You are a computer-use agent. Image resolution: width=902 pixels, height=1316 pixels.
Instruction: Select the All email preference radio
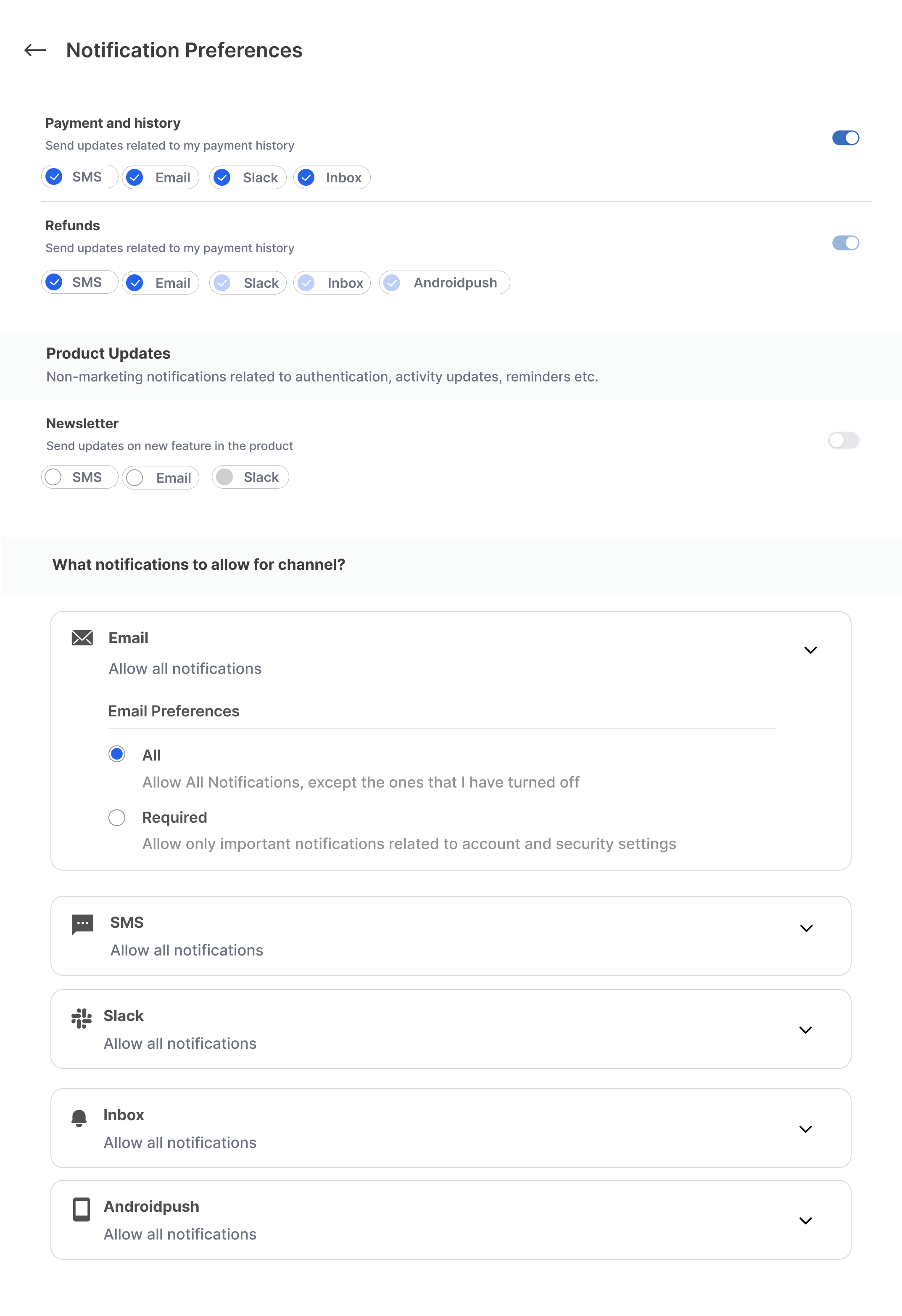click(x=117, y=754)
